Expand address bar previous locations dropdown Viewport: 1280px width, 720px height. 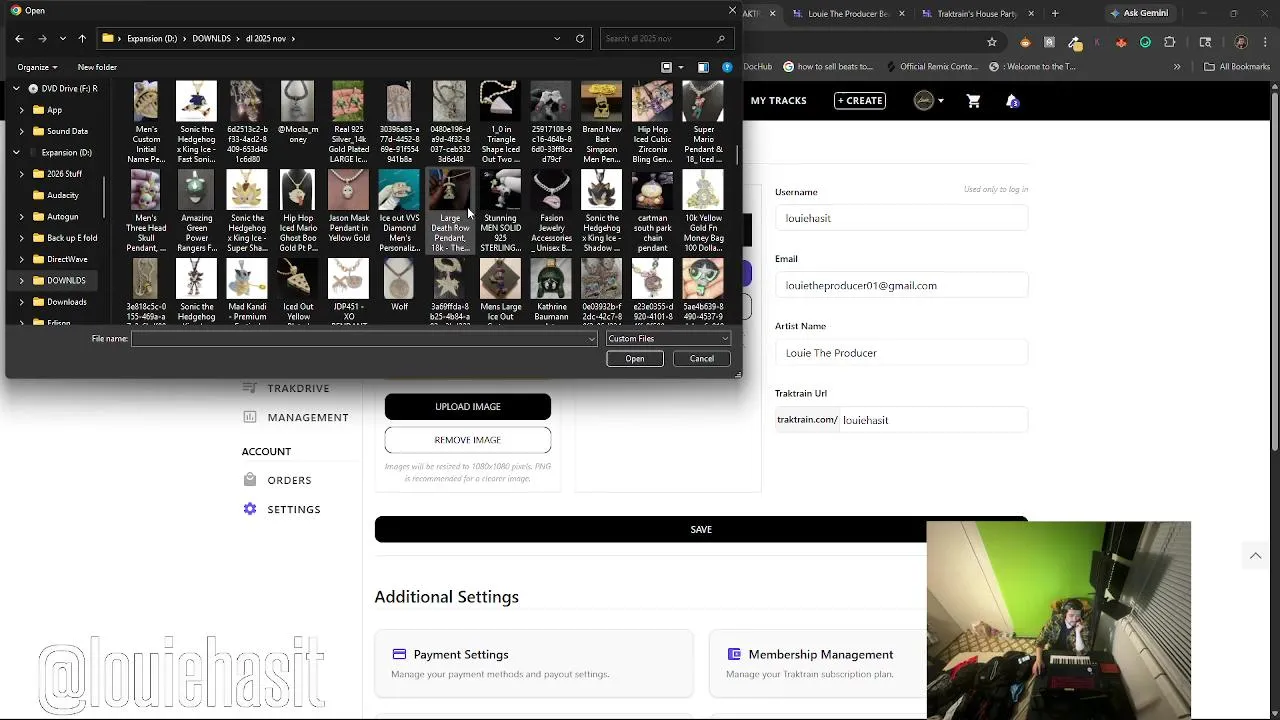click(557, 38)
